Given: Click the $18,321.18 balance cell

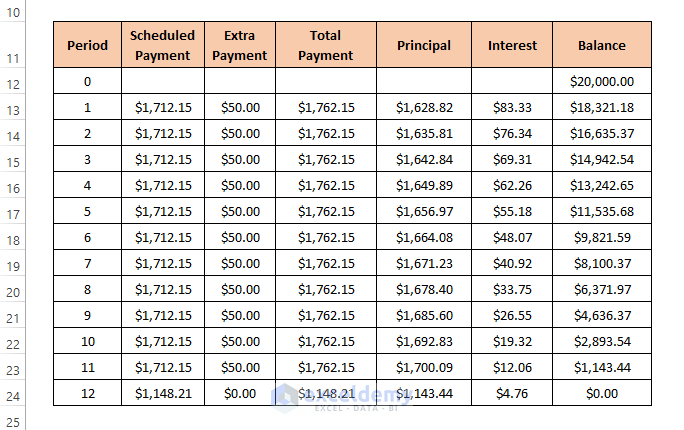Looking at the screenshot, I should pos(602,107).
